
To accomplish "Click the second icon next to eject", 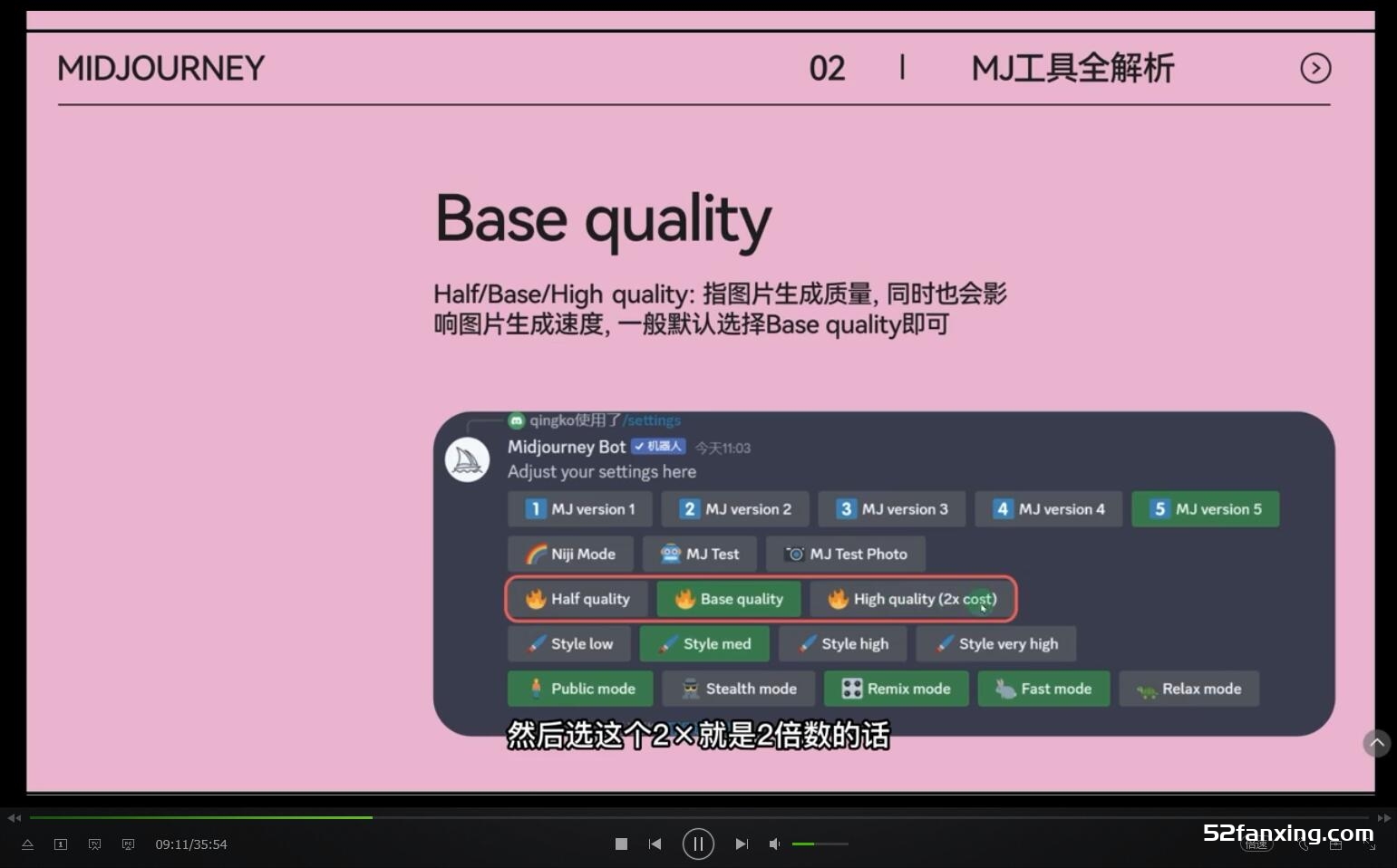I will click(x=61, y=844).
